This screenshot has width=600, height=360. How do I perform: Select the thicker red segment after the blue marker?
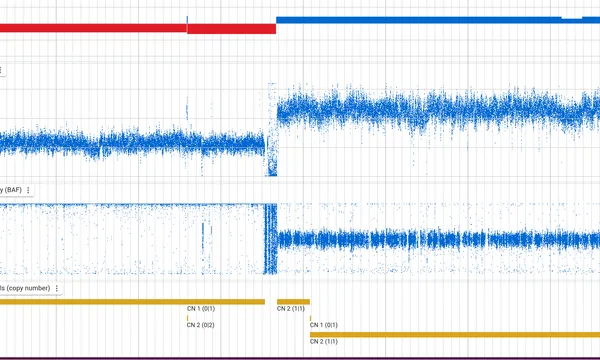point(232,29)
